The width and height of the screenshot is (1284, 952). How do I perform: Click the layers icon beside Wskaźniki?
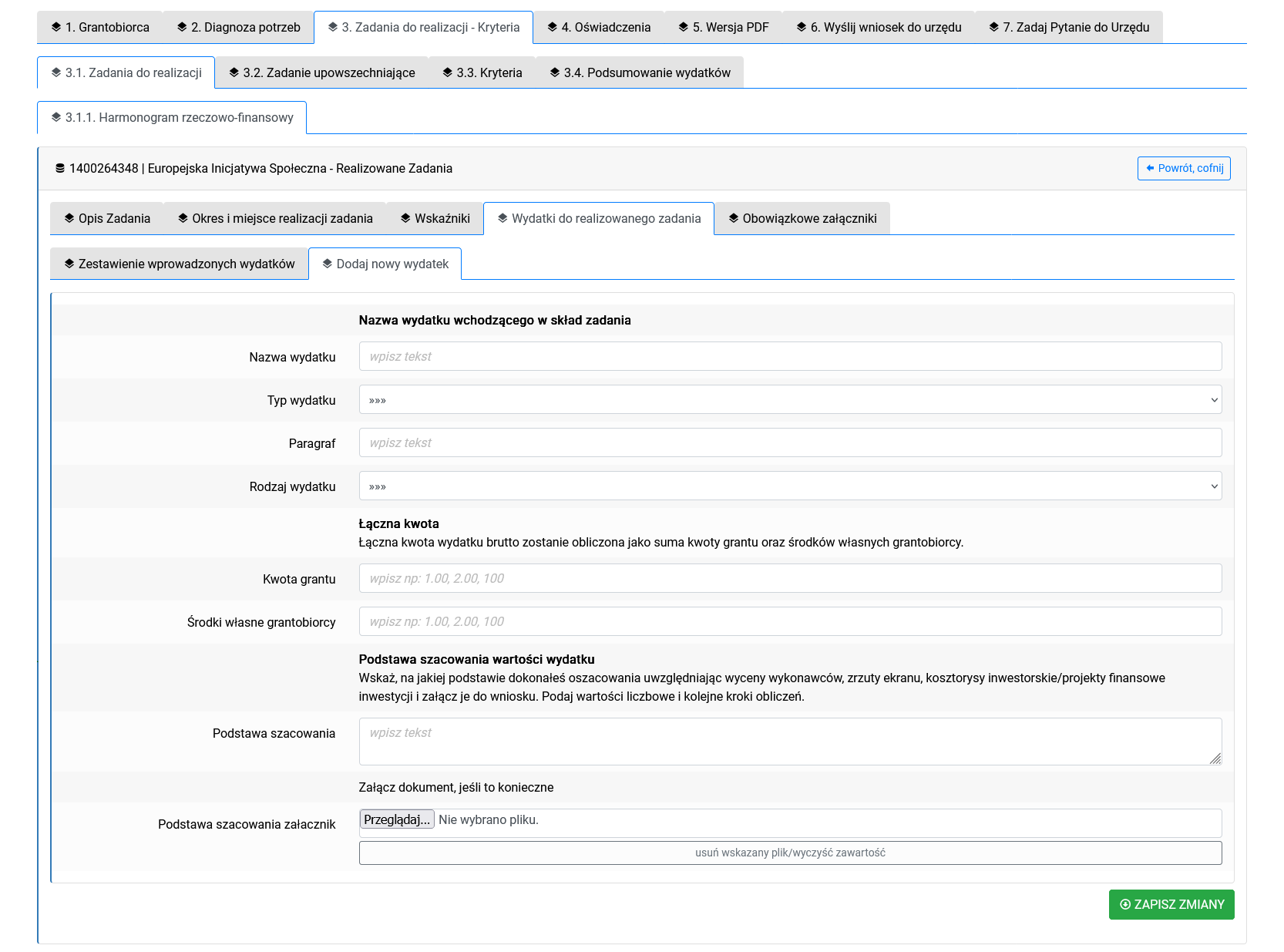pyautogui.click(x=405, y=218)
